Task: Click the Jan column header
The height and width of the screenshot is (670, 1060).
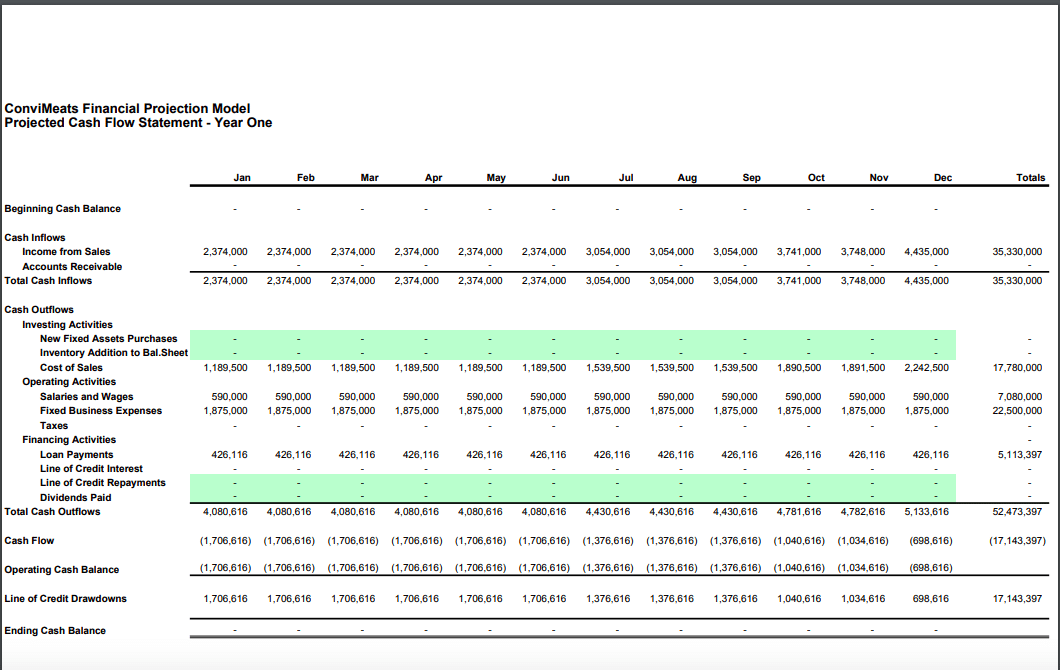Action: tap(242, 177)
